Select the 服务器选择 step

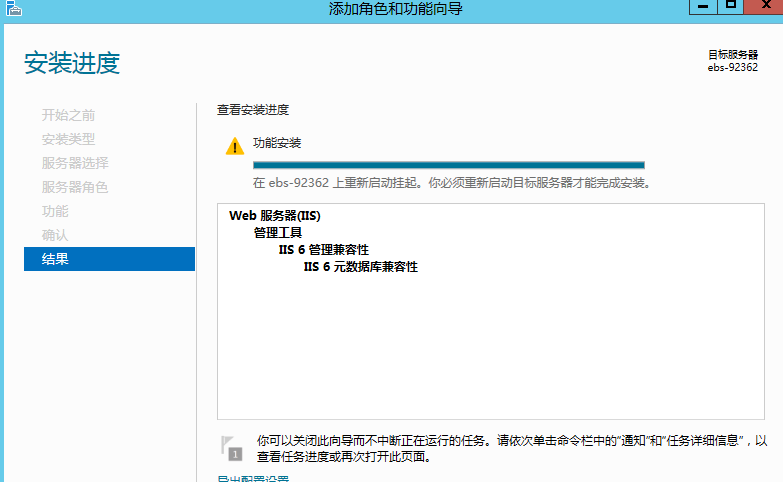pos(75,163)
